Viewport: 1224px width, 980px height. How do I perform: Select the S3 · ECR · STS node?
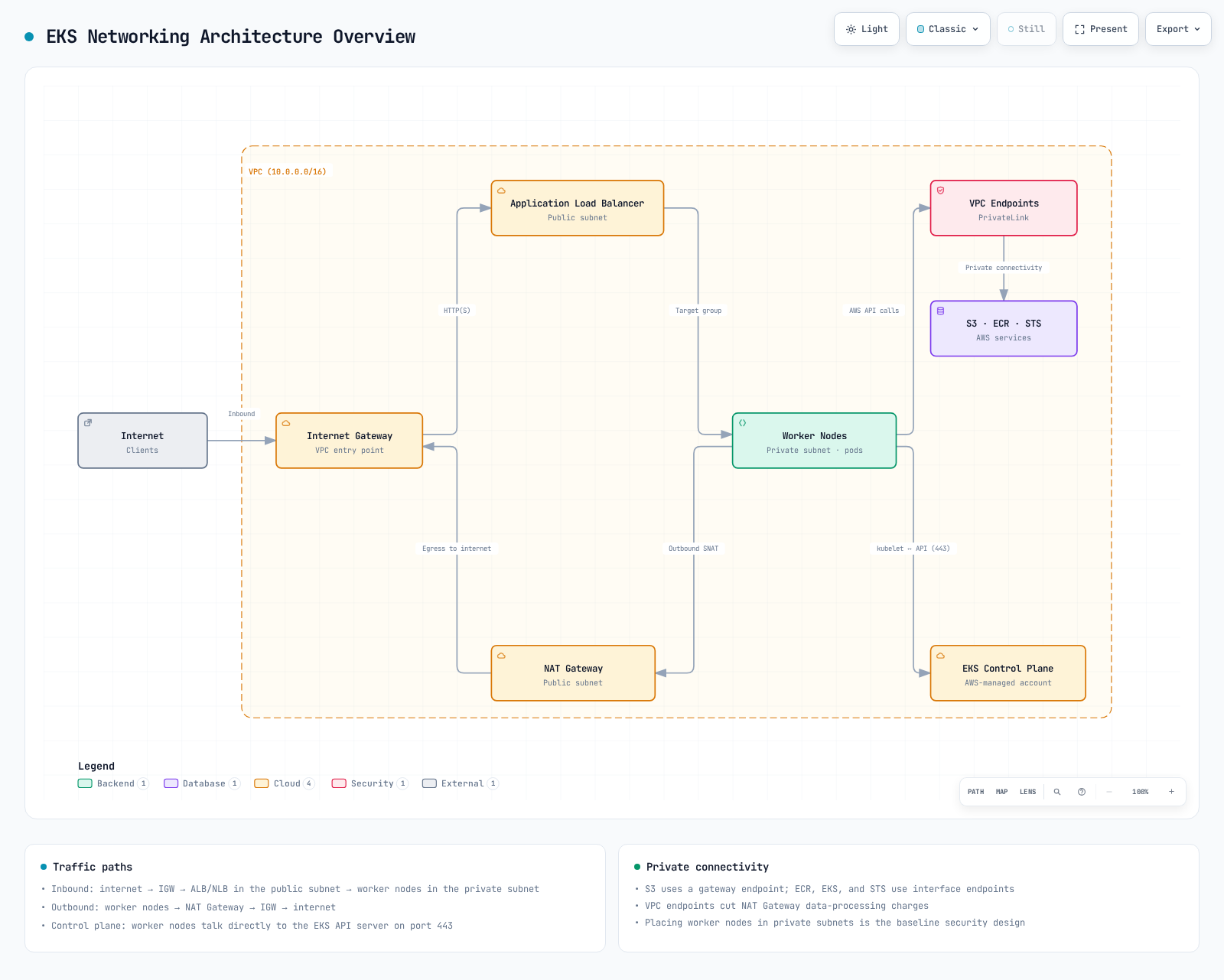(1004, 328)
